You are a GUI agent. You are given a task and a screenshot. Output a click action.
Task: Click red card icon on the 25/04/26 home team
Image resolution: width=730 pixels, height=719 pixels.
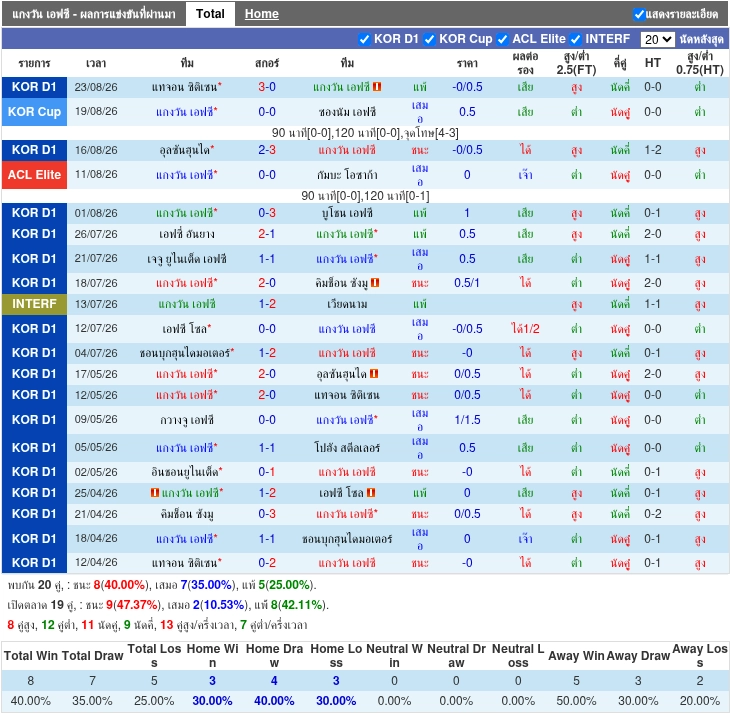(x=155, y=492)
